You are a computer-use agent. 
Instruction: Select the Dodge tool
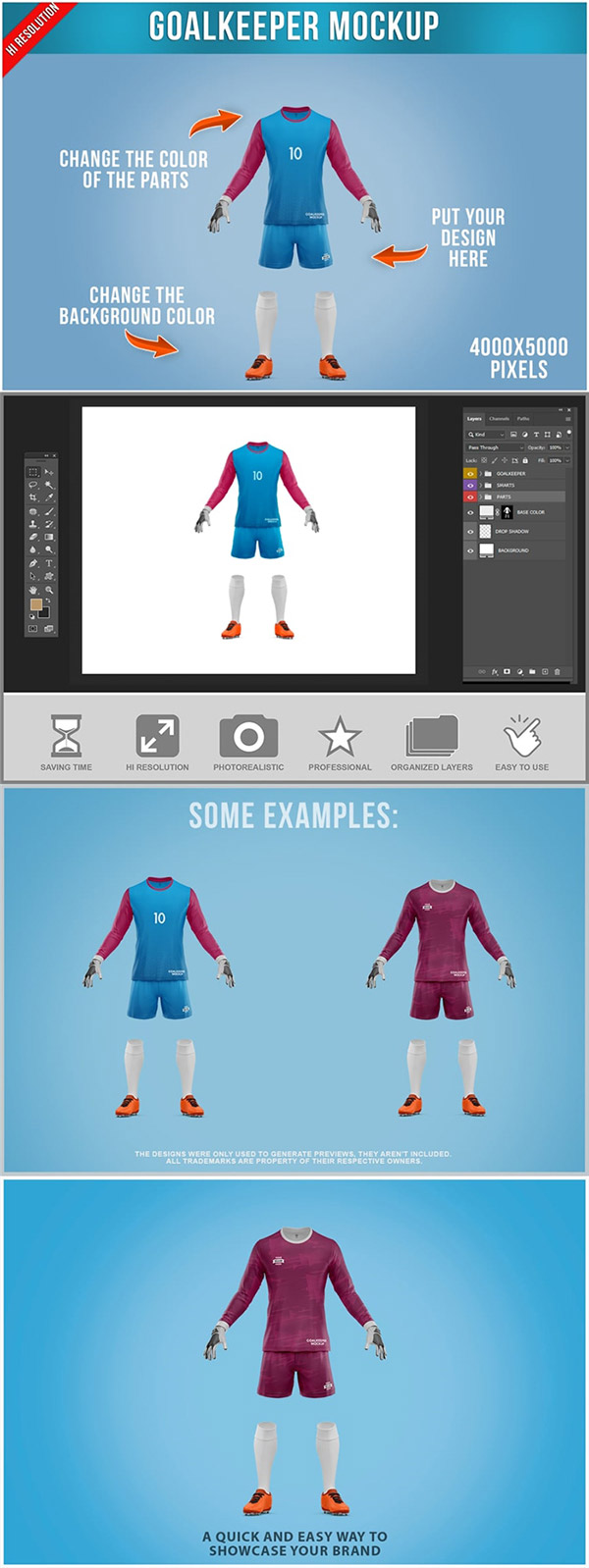[x=49, y=549]
